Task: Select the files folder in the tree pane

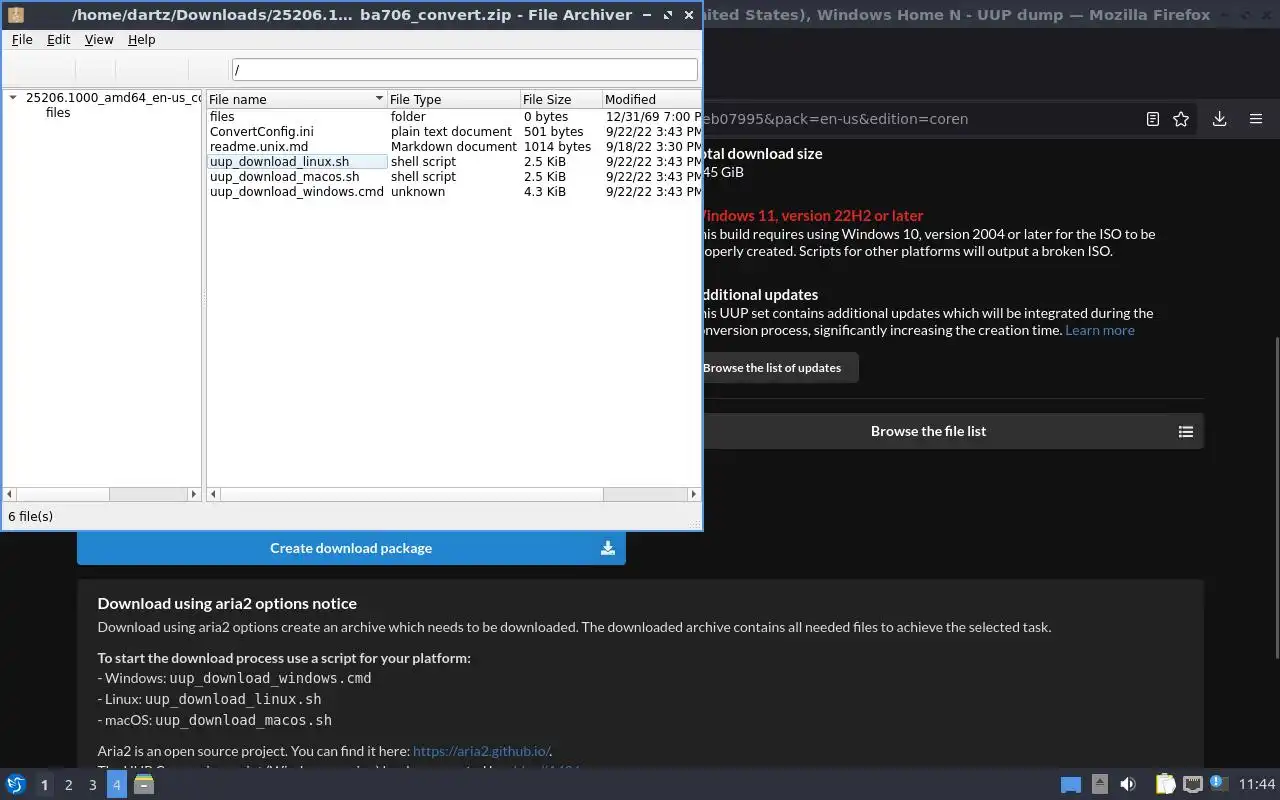Action: (58, 113)
